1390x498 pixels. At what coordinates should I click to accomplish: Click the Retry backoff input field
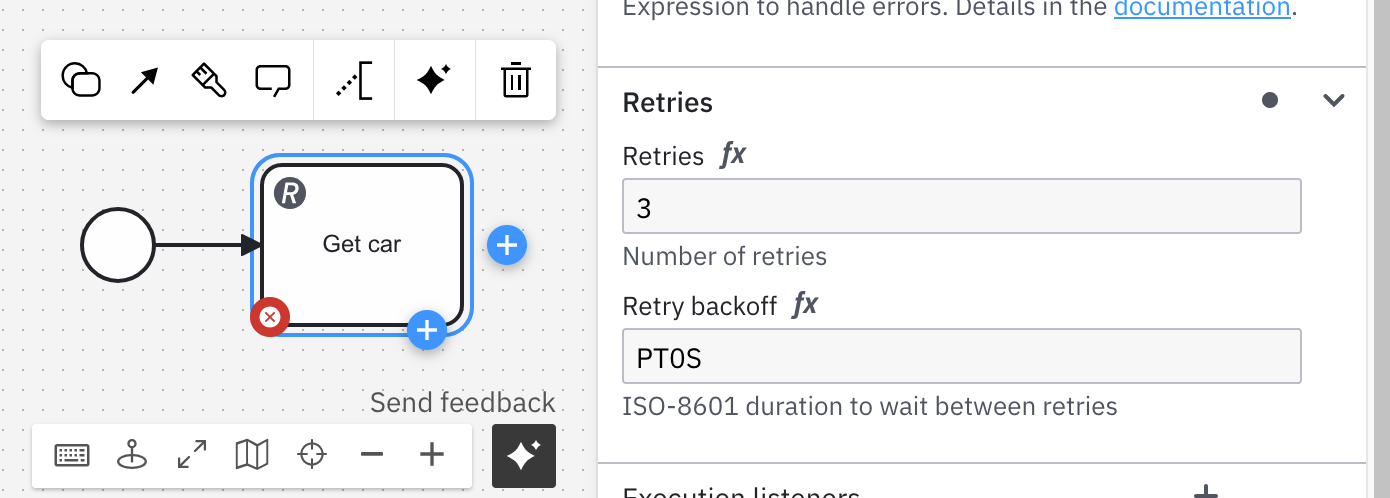[x=961, y=356]
